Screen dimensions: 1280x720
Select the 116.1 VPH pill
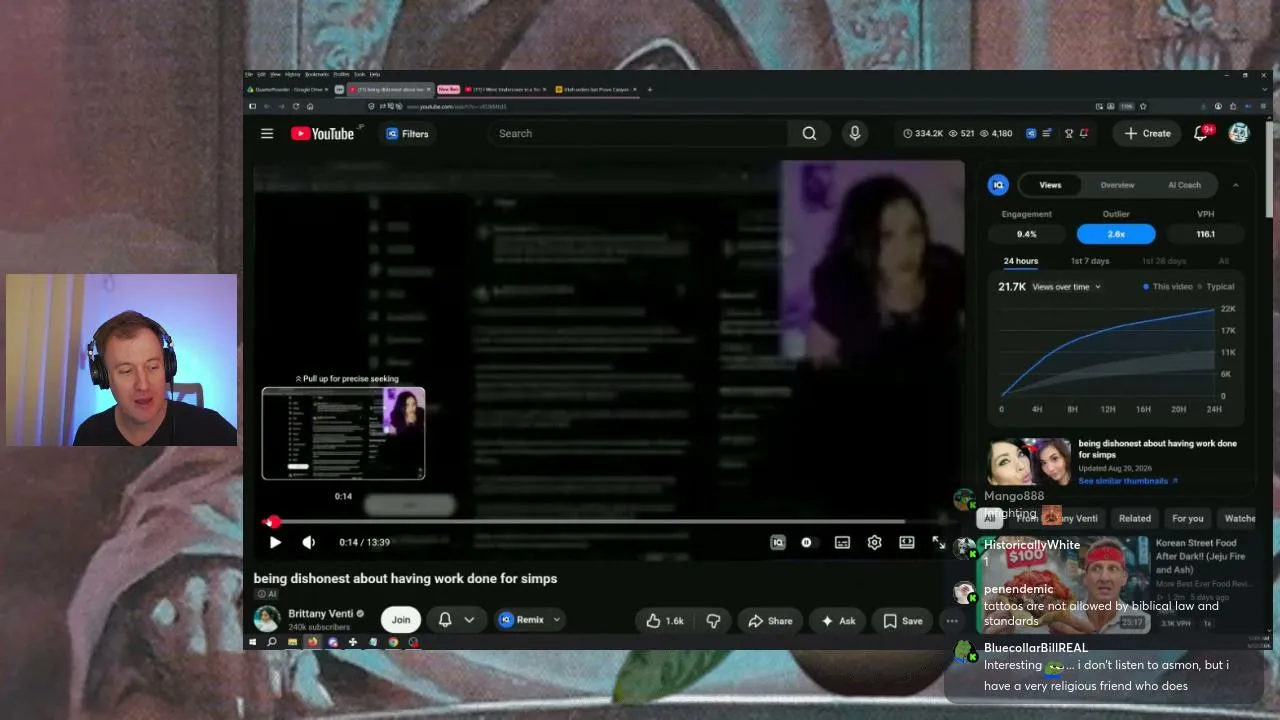click(x=1206, y=234)
